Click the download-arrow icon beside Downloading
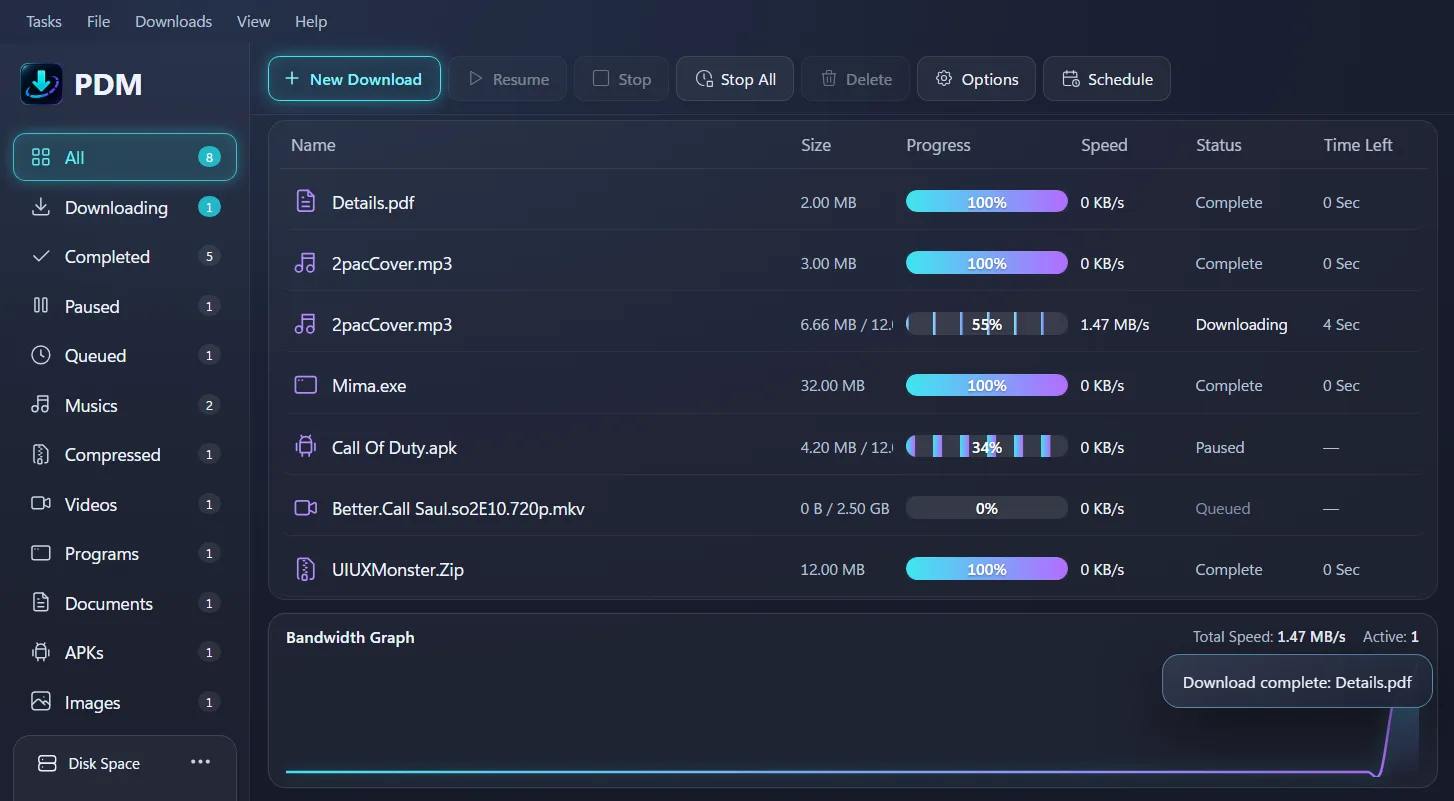This screenshot has height=801, width=1454. (x=41, y=207)
